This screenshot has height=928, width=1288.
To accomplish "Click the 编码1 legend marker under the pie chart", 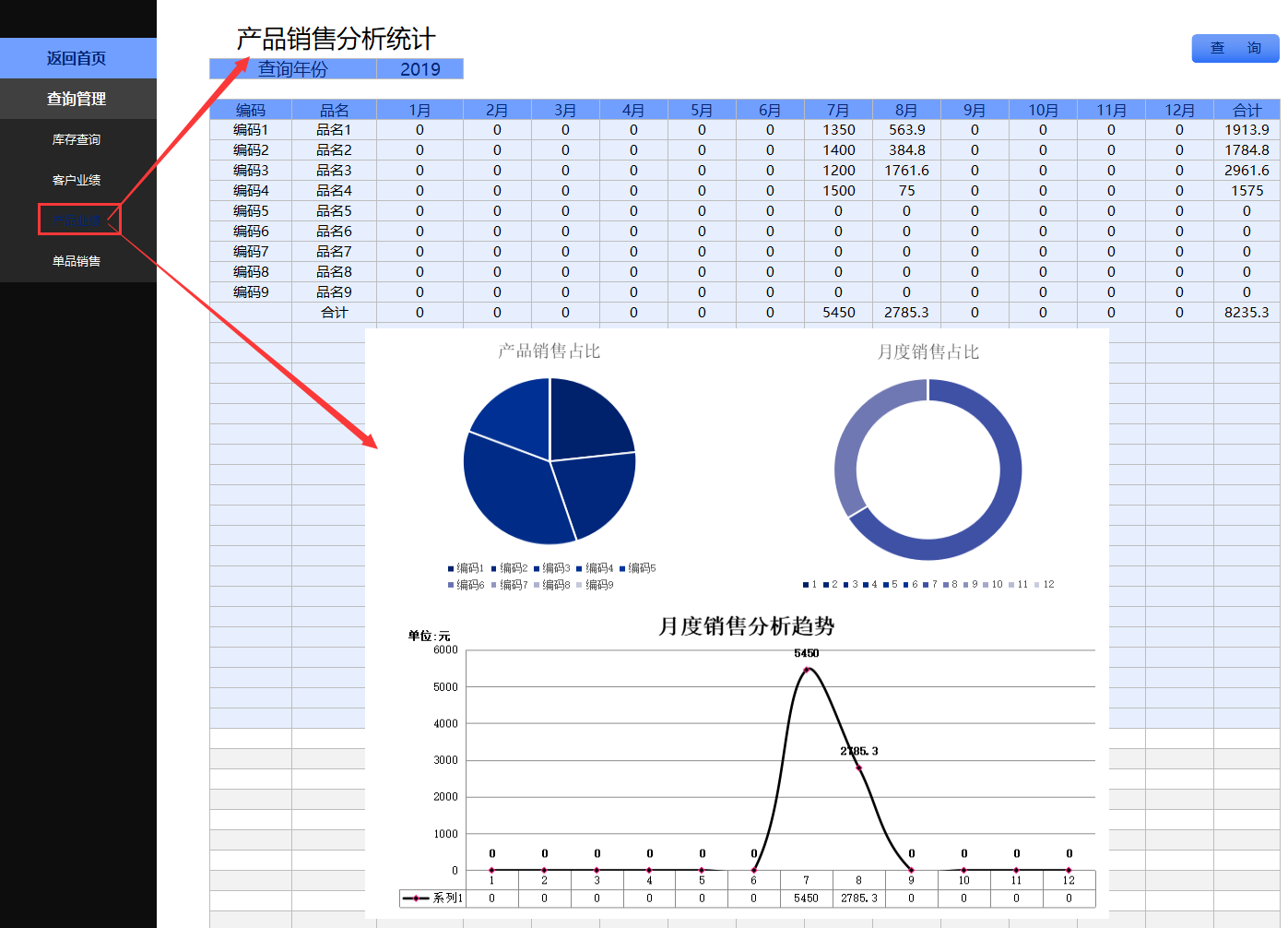I will point(451,567).
